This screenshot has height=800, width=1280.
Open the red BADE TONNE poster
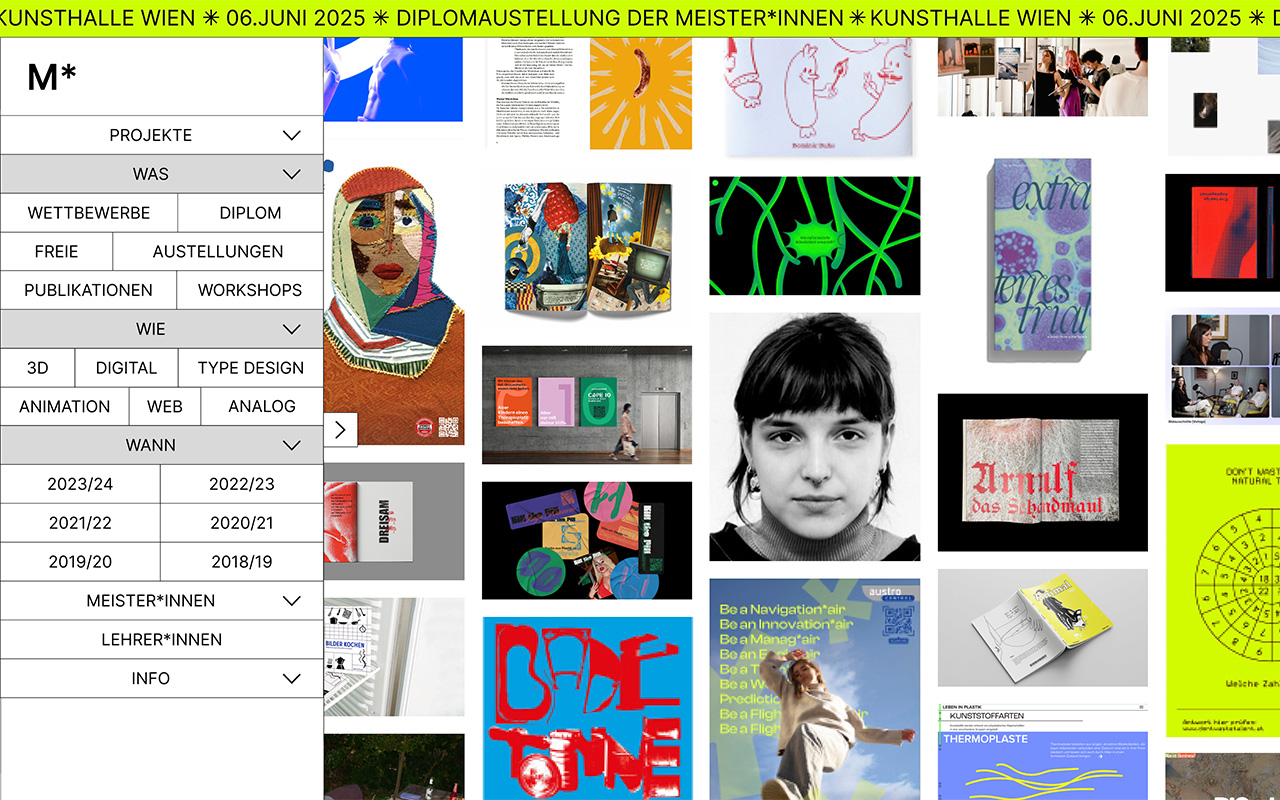587,708
